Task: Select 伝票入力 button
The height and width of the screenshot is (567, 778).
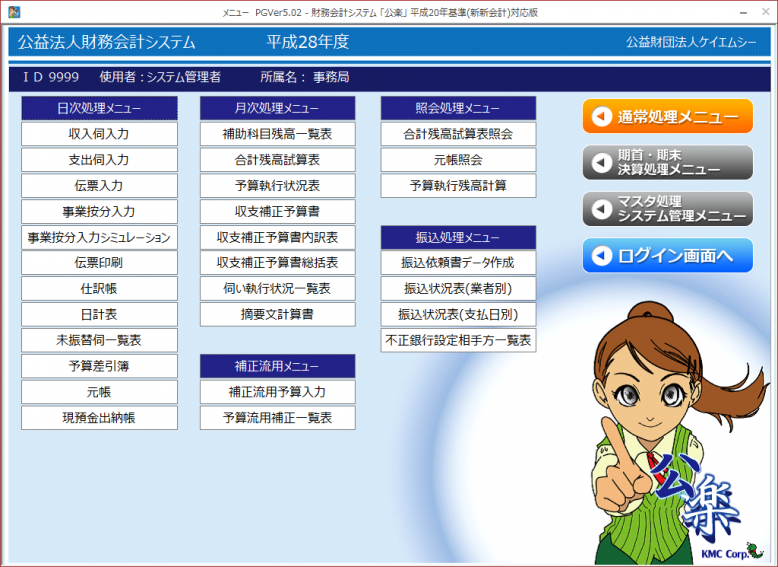Action: click(99, 186)
